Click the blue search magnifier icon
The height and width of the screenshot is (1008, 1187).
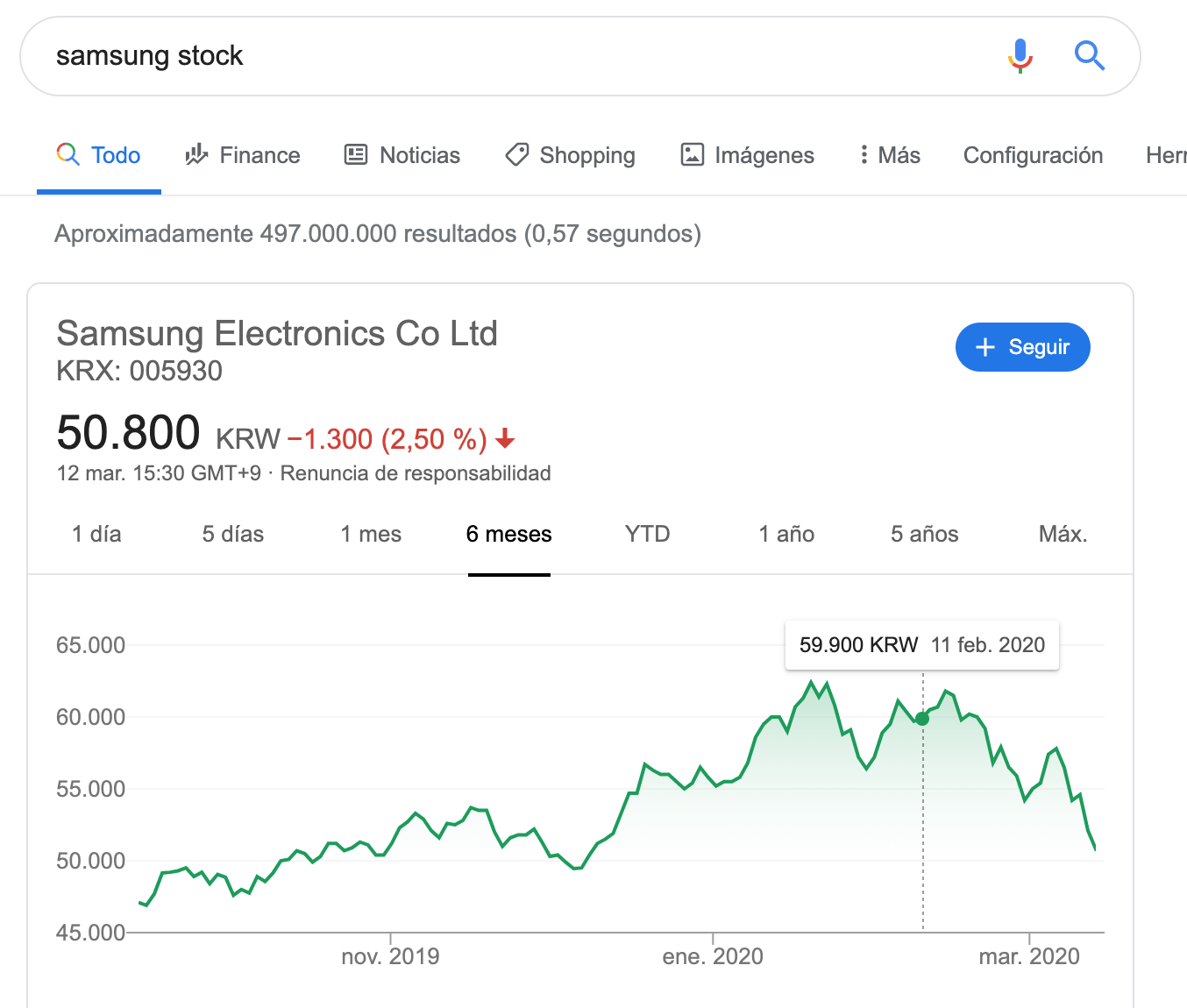tap(1090, 56)
